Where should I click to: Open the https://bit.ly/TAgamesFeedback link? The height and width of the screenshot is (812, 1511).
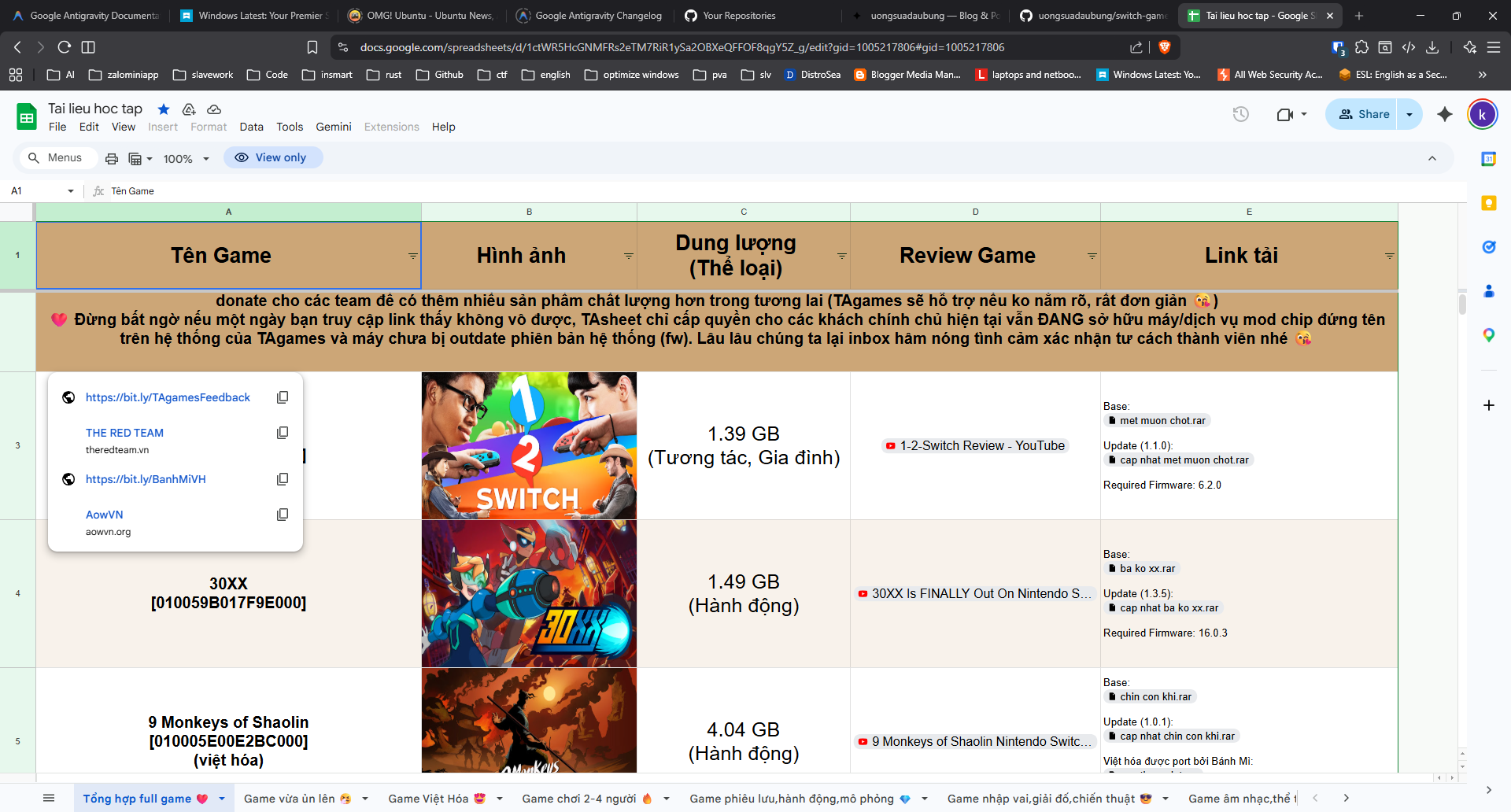coord(168,397)
